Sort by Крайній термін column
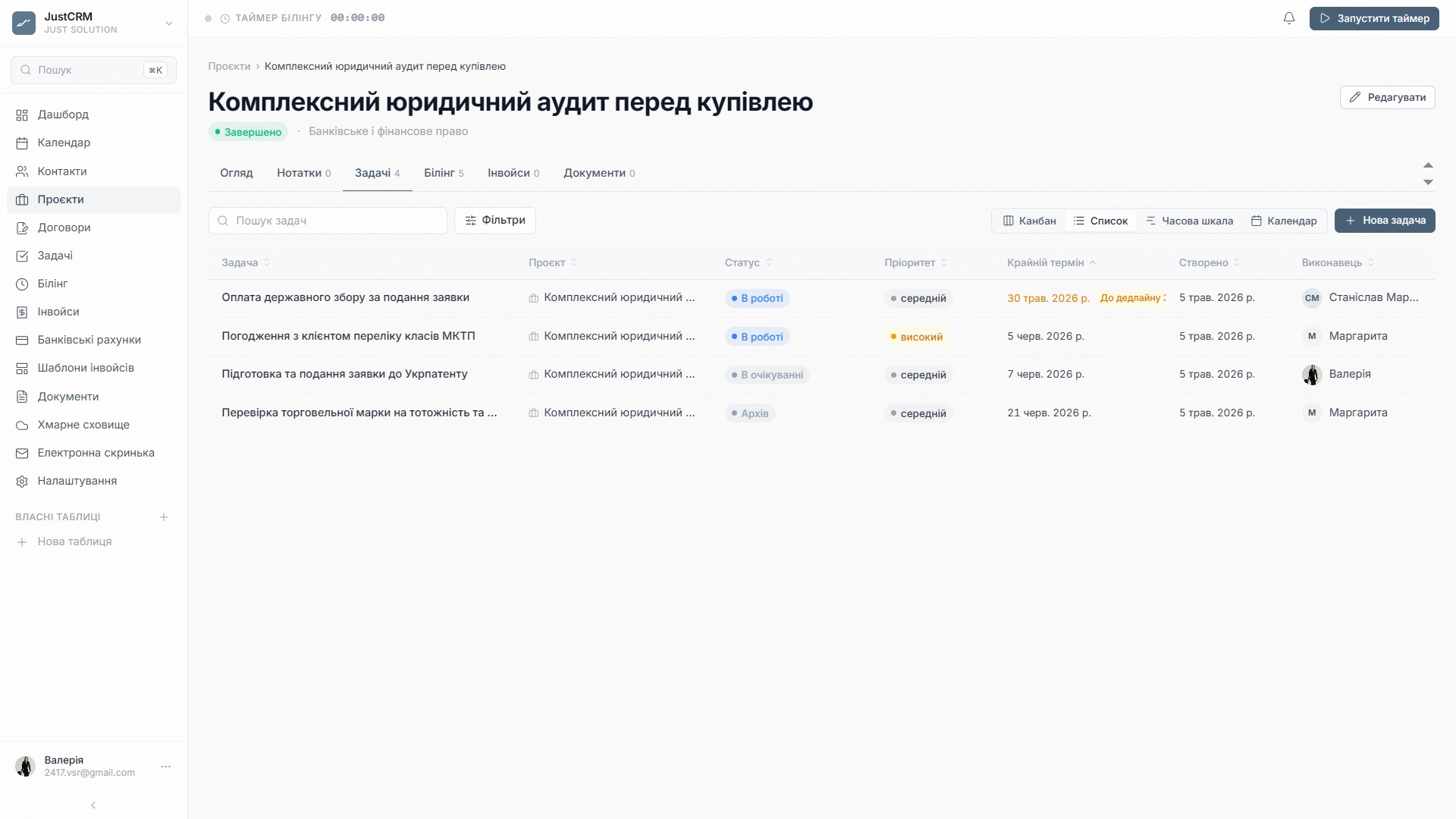The height and width of the screenshot is (819, 1456). (x=1051, y=262)
